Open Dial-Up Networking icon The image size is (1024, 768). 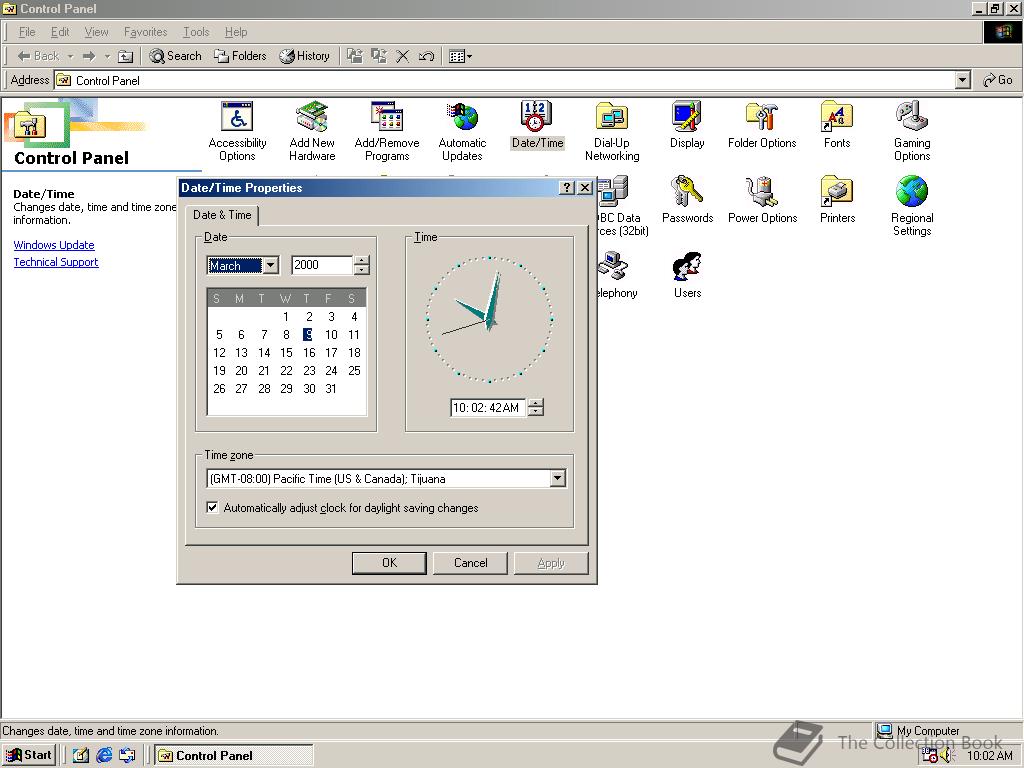coord(612,131)
